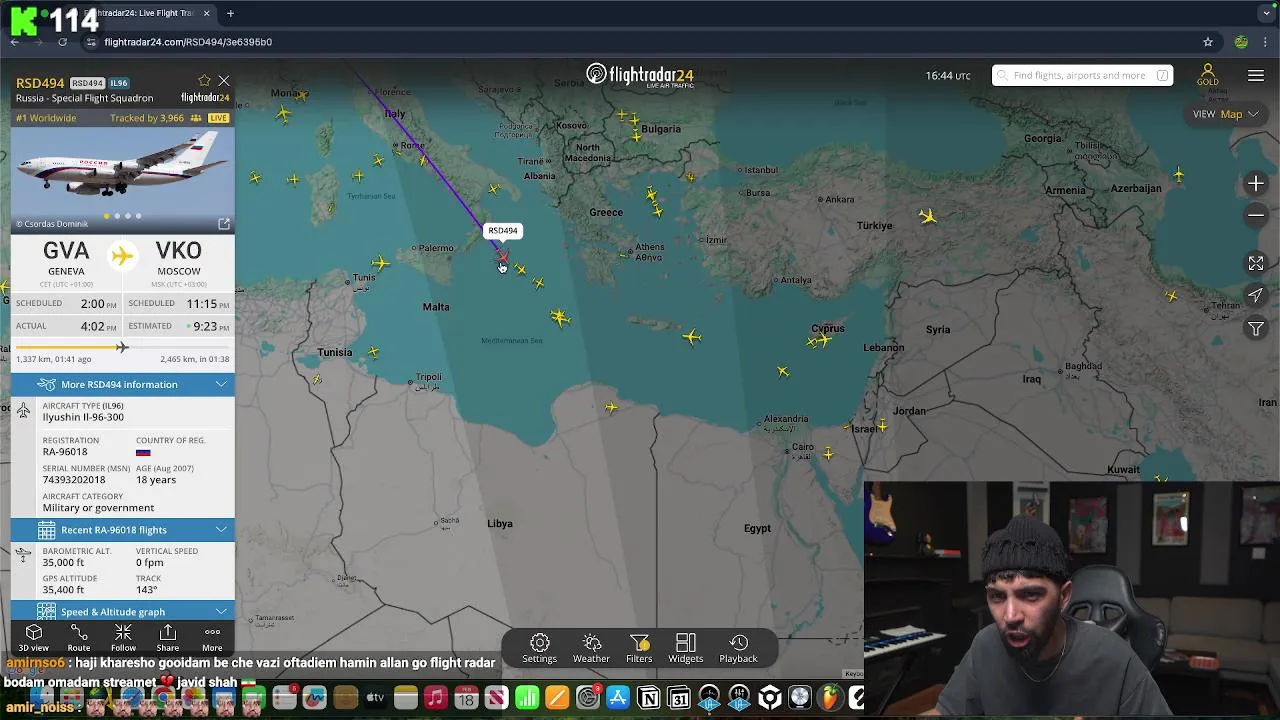Share this flight
The image size is (1280, 720).
(167, 638)
